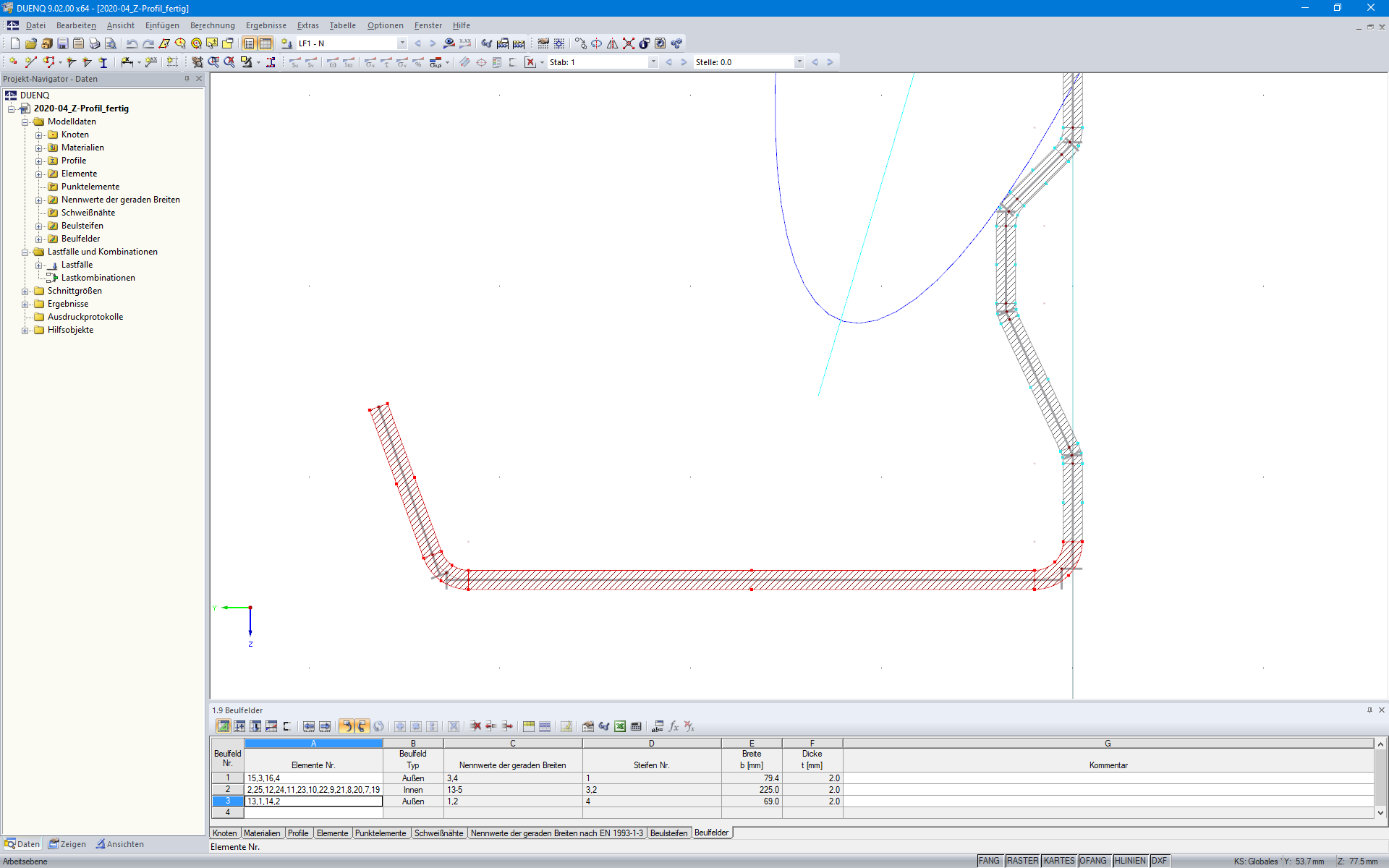Expand the Ergebnisse tree node
The height and width of the screenshot is (868, 1389).
24,304
